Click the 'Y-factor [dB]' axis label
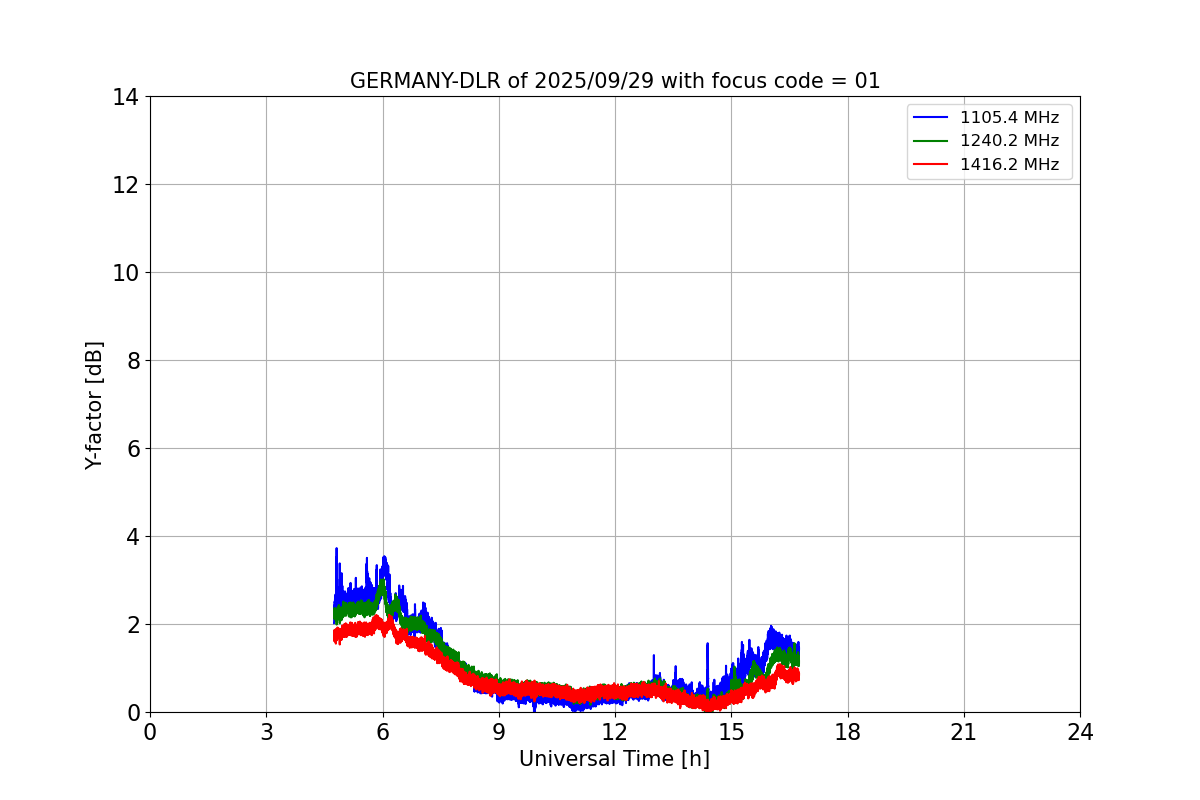Viewport: 1200px width, 800px height. [94, 405]
